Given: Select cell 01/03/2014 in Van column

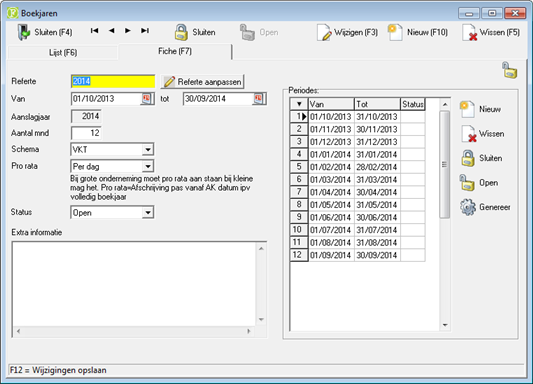Looking at the screenshot, I should [331, 180].
